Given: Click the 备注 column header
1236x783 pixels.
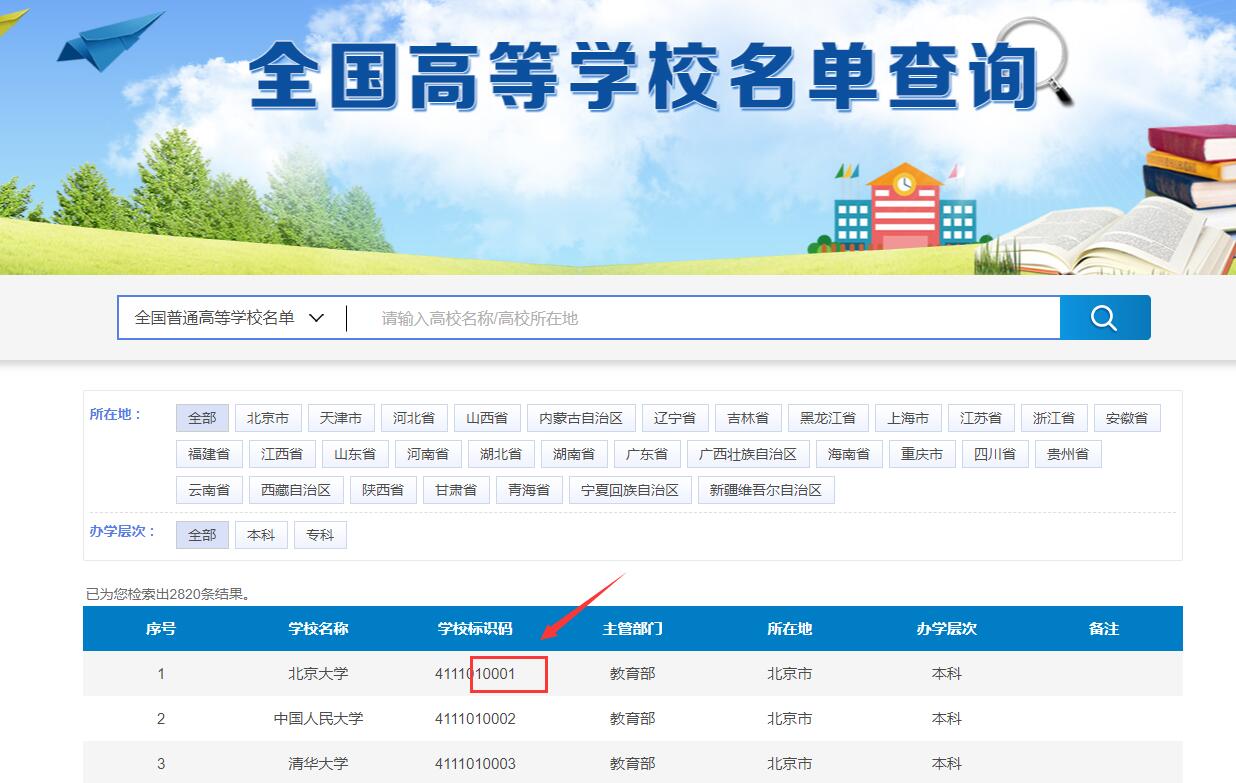Looking at the screenshot, I should click(1104, 629).
